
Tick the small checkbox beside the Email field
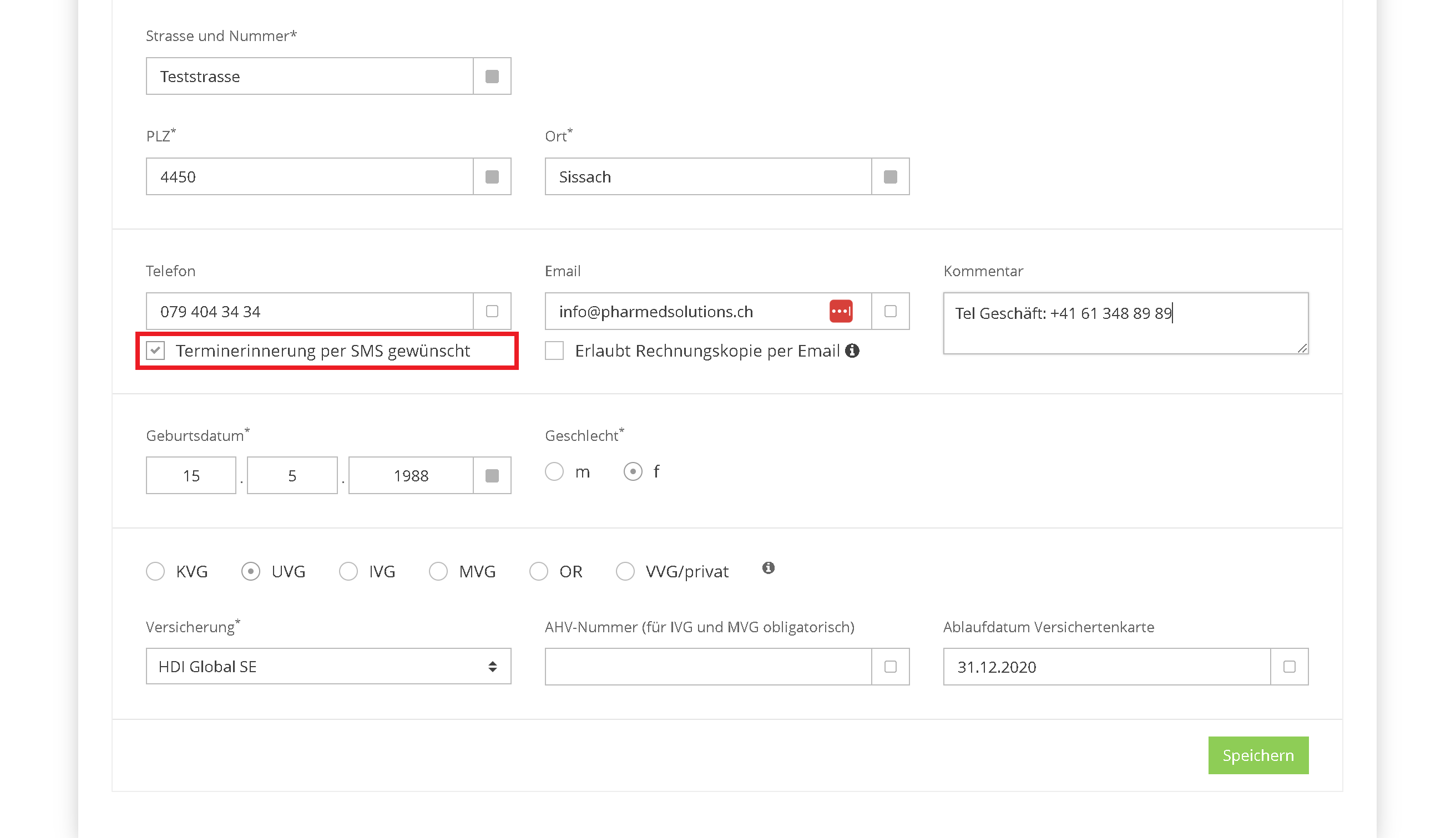click(x=890, y=311)
